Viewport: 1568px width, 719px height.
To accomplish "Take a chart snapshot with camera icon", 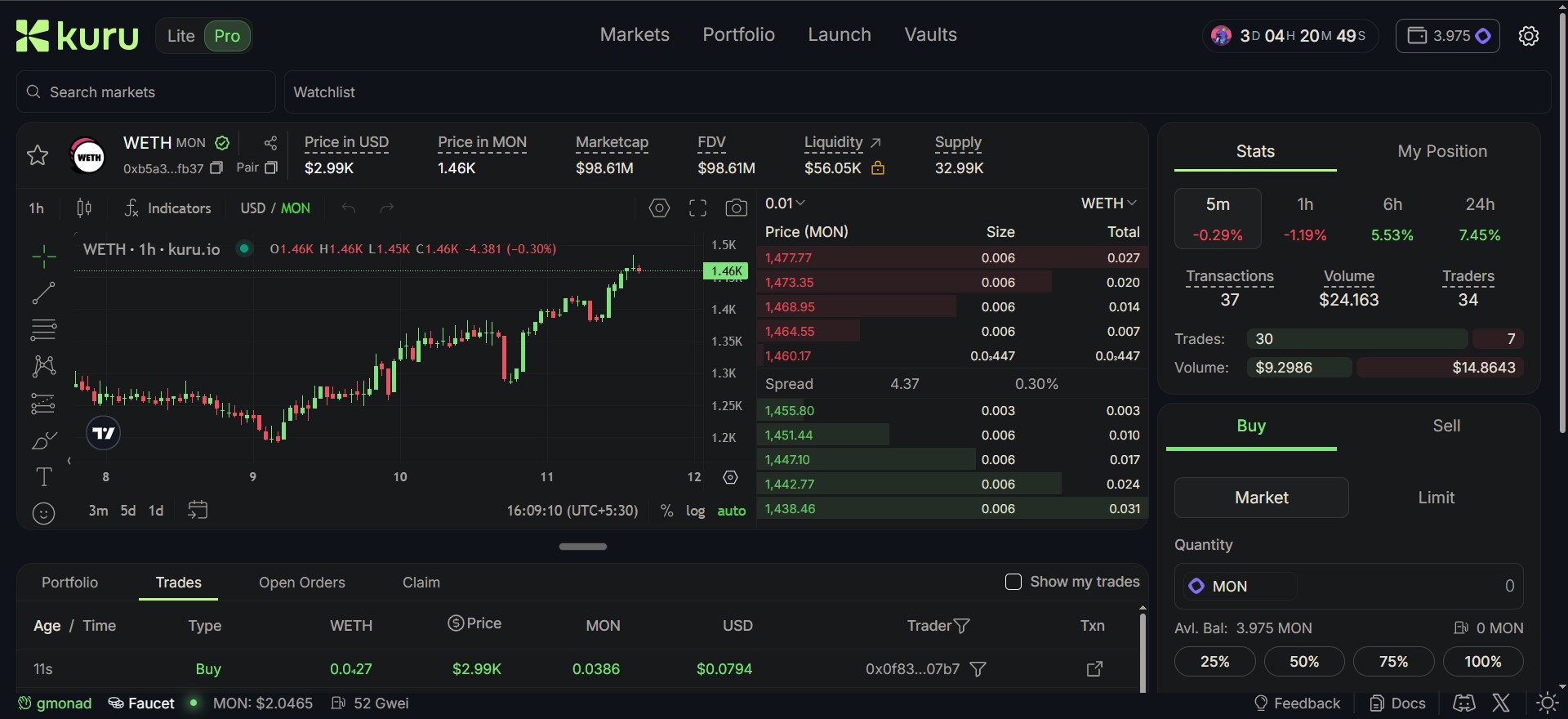I will click(736, 208).
